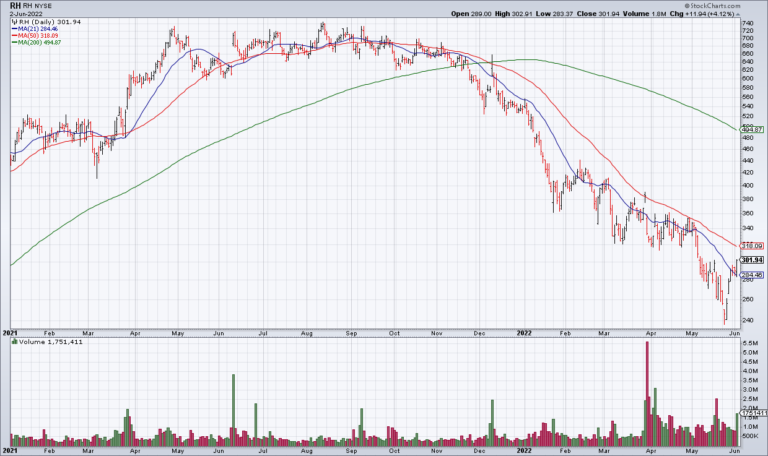Click the green 494.87 MA(200) price tag
768x456 pixels.
(x=752, y=129)
